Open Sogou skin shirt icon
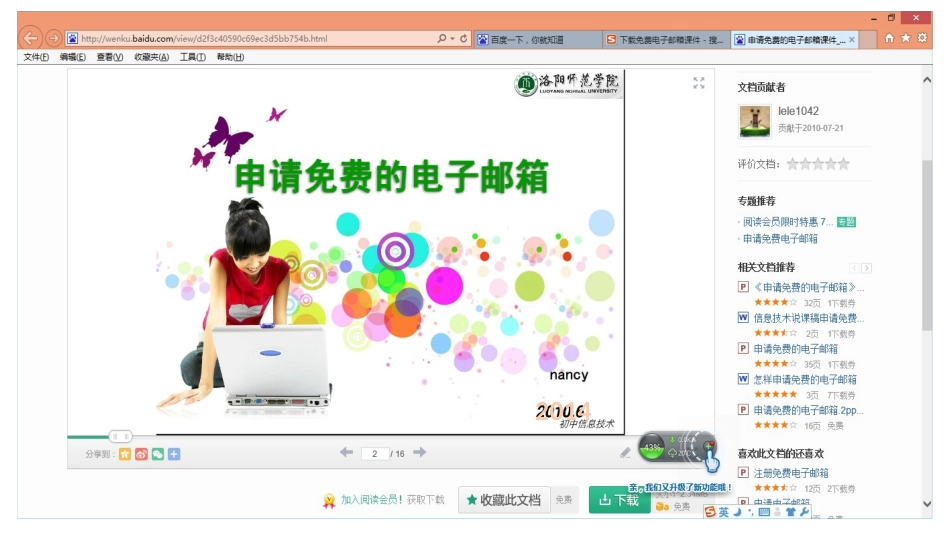Screen dimensions: 950x535 tap(791, 513)
